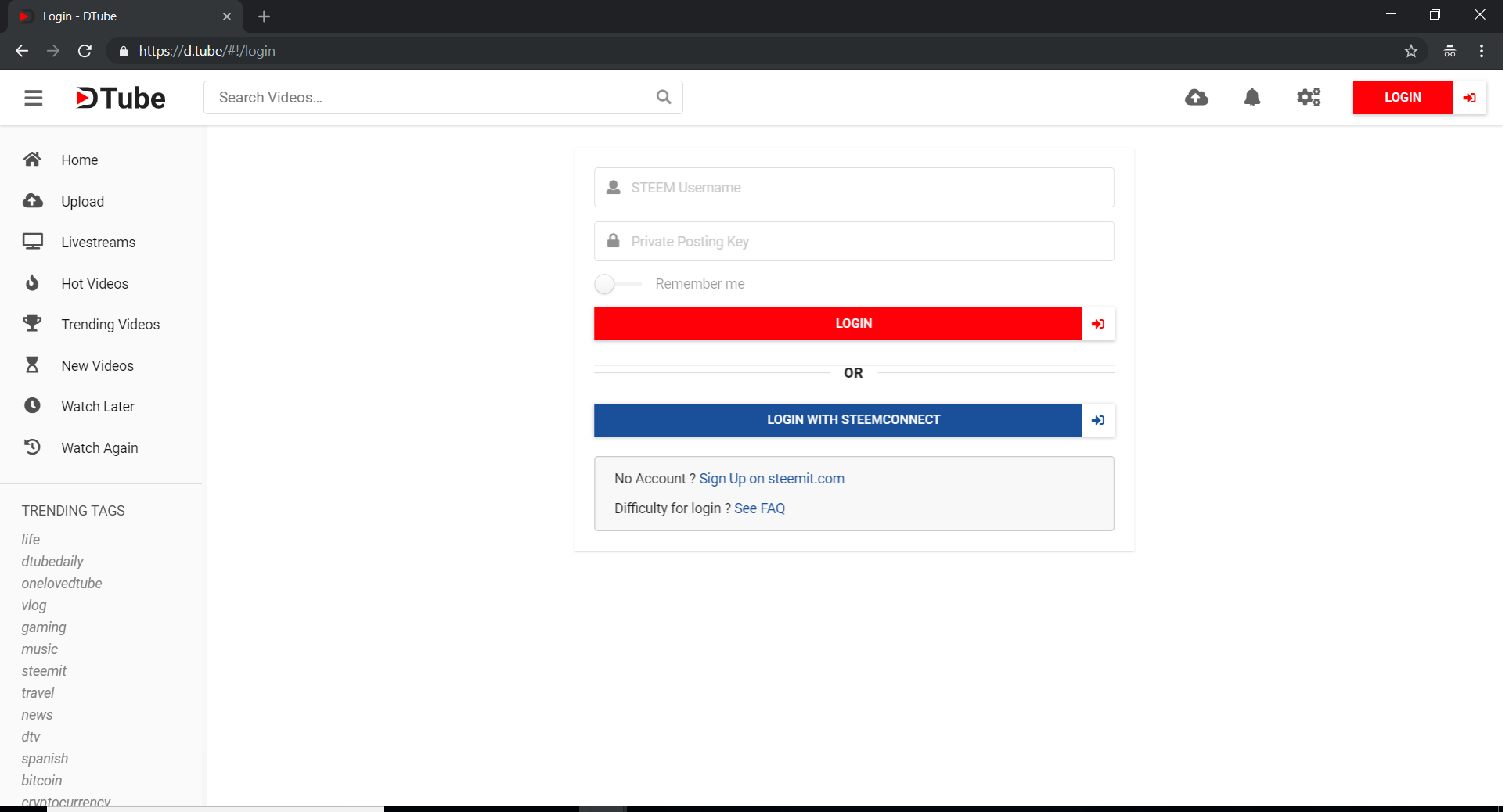1509x812 pixels.
Task: Select the 'onelovedtube' trending tag
Action: [62, 583]
